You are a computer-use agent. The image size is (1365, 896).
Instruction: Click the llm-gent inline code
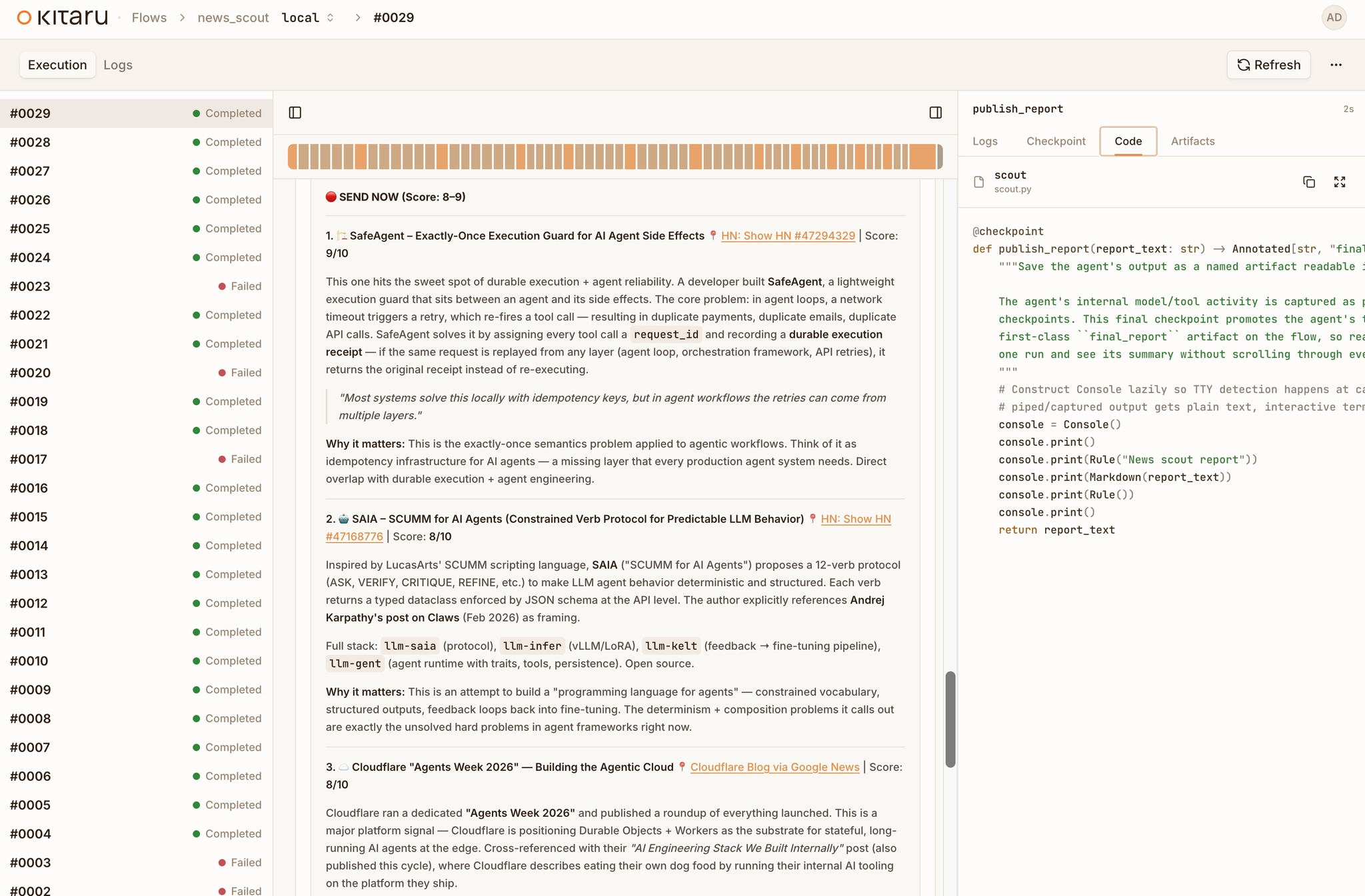(x=355, y=664)
